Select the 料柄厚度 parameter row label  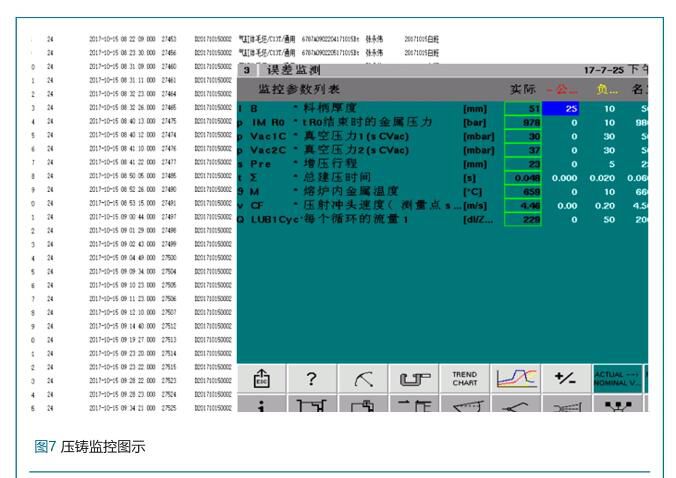click(x=330, y=108)
